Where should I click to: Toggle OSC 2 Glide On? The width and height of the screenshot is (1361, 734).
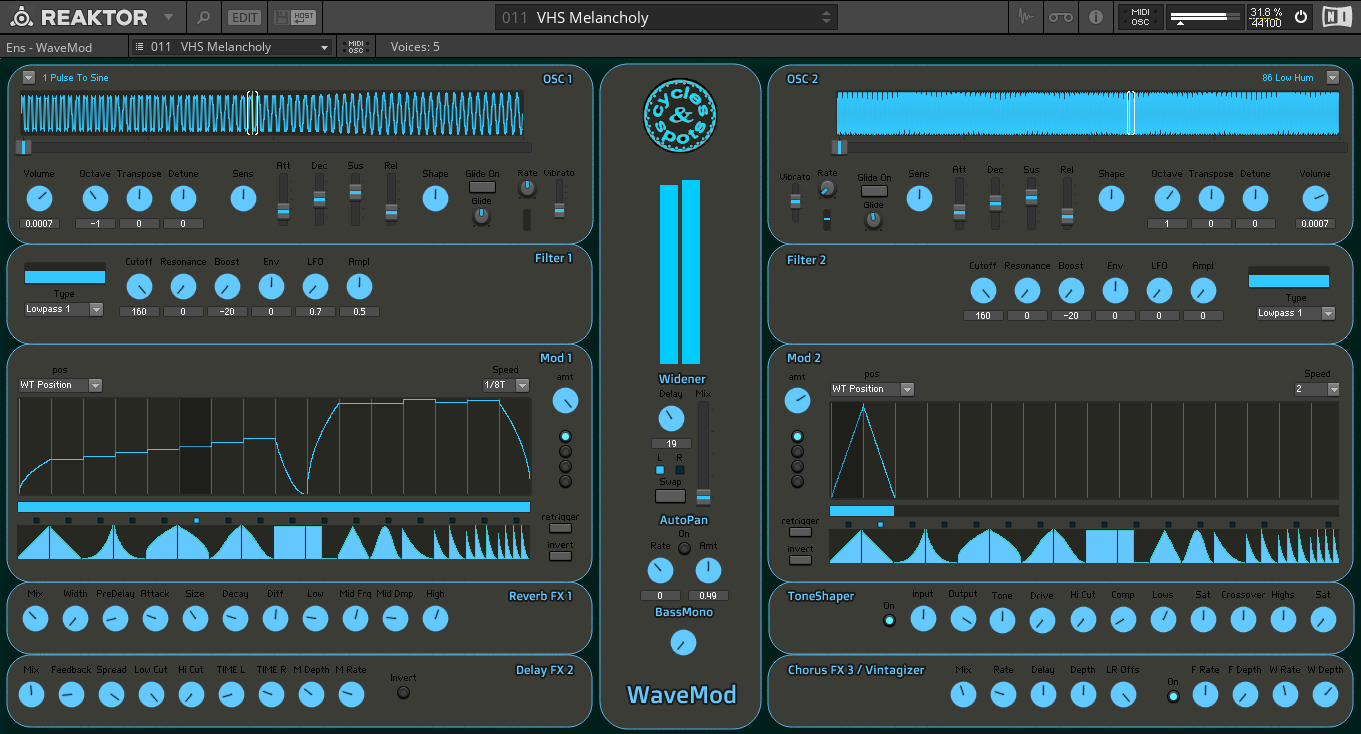point(874,191)
